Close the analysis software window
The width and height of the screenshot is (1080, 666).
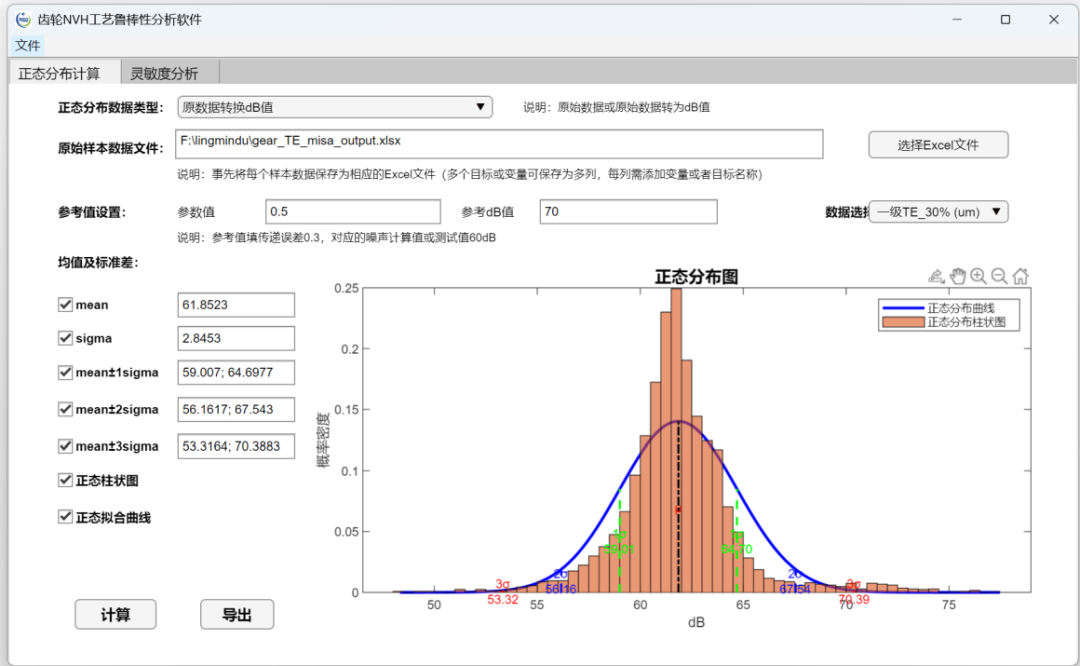click(1054, 19)
